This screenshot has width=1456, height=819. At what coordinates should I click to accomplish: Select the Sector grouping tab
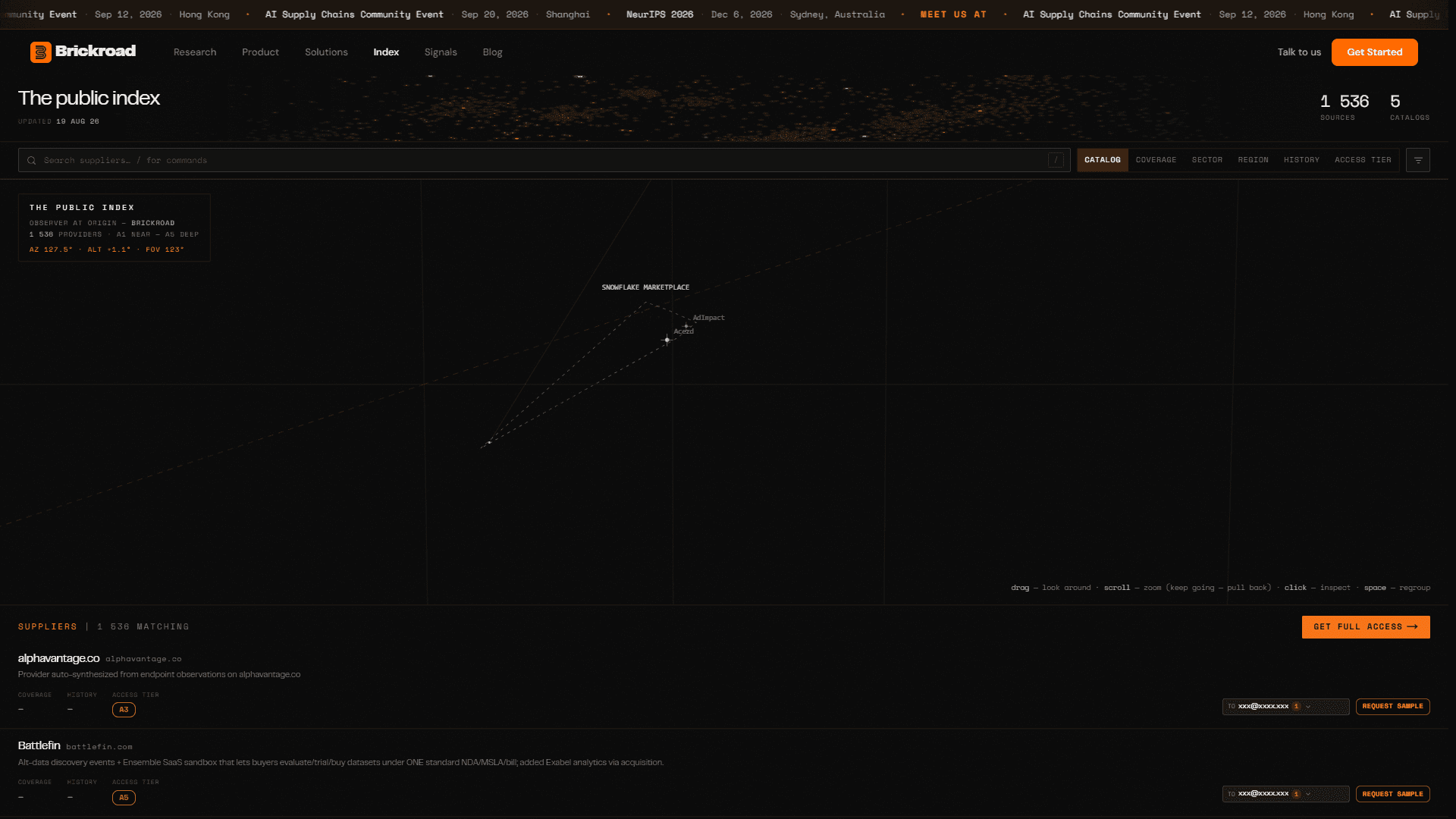(x=1207, y=160)
